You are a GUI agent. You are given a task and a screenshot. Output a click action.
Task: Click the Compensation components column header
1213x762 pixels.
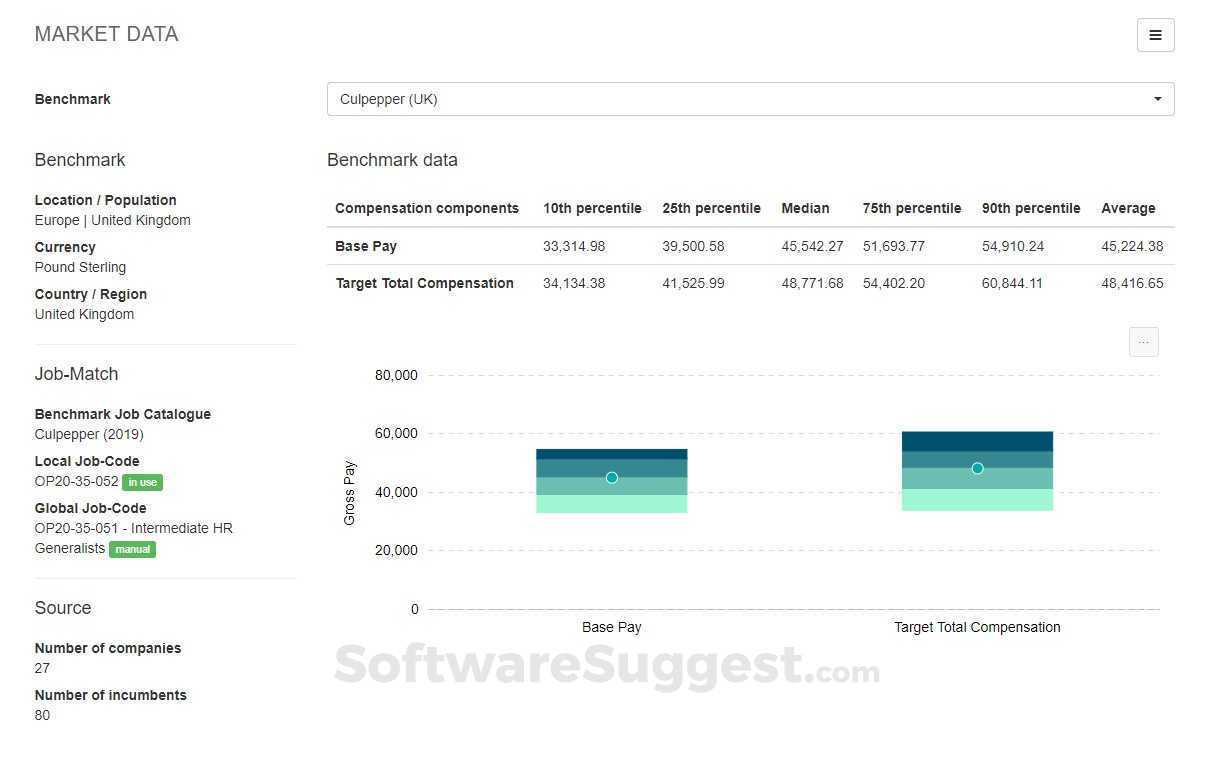coord(427,208)
